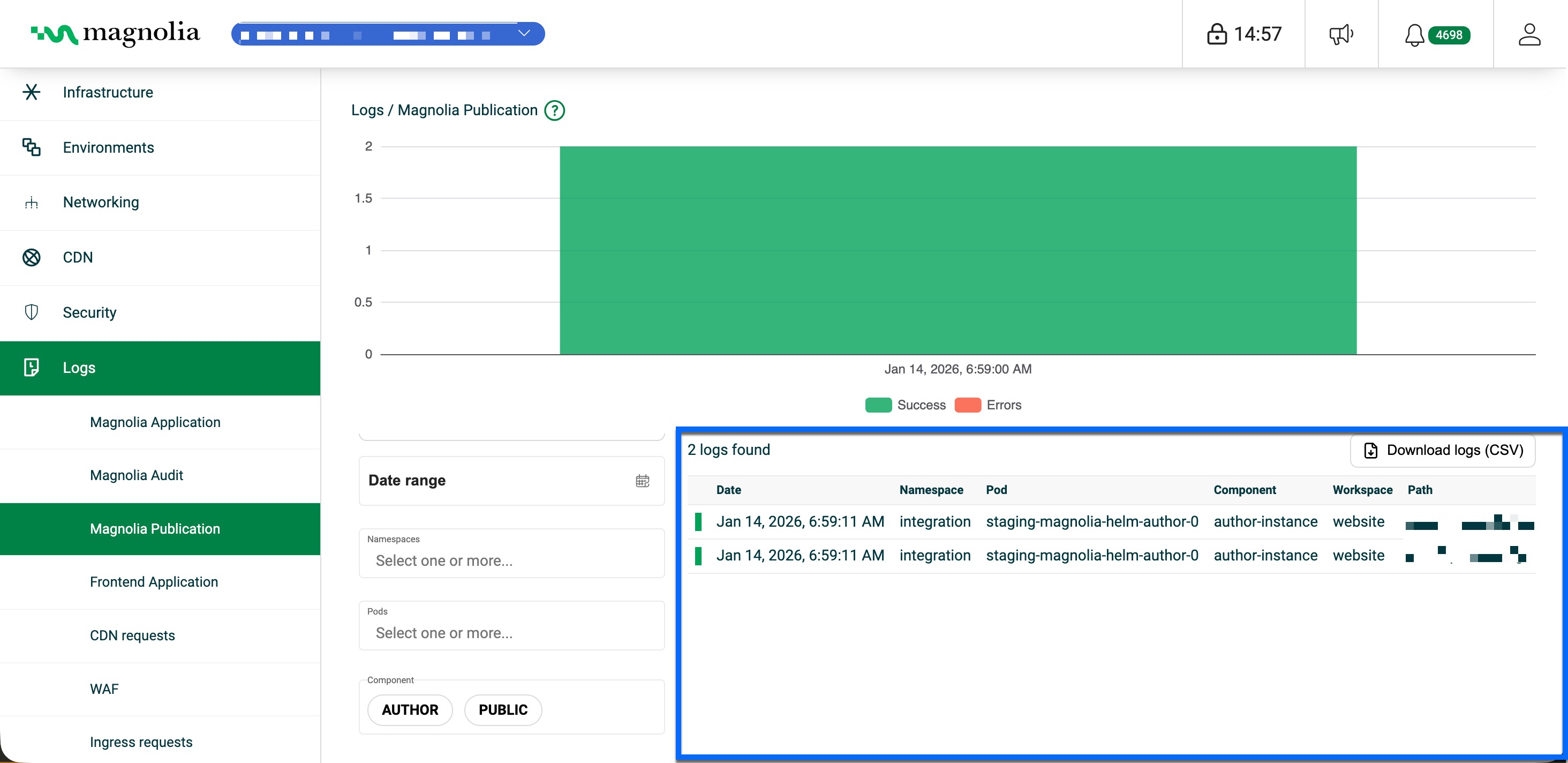Enable the AUTHOR component filter

[410, 709]
